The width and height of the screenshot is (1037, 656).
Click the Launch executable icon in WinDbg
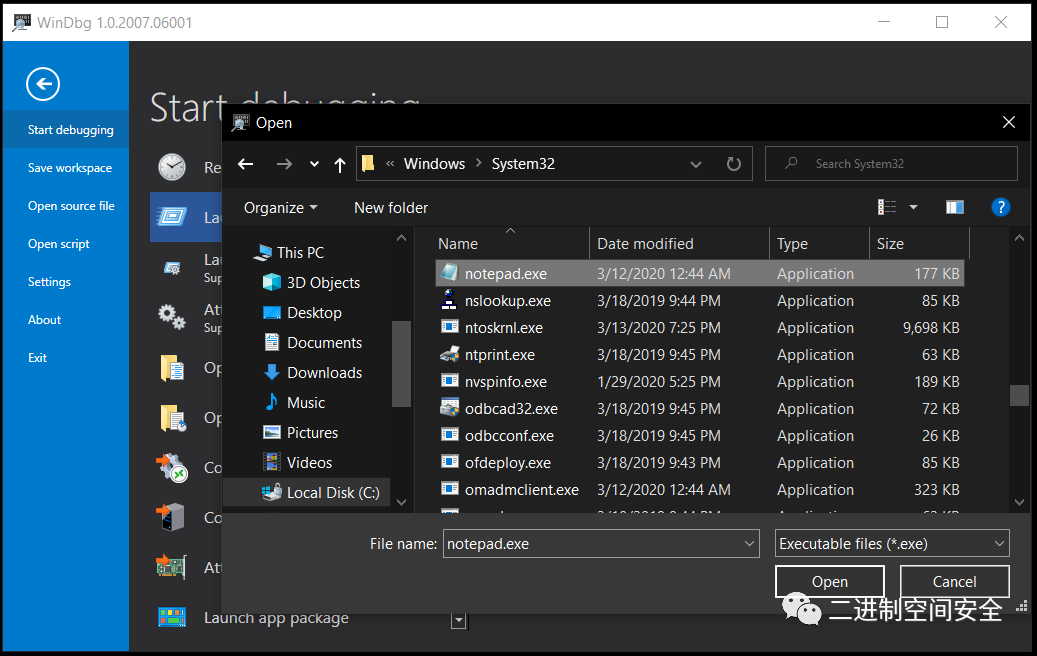click(172, 216)
